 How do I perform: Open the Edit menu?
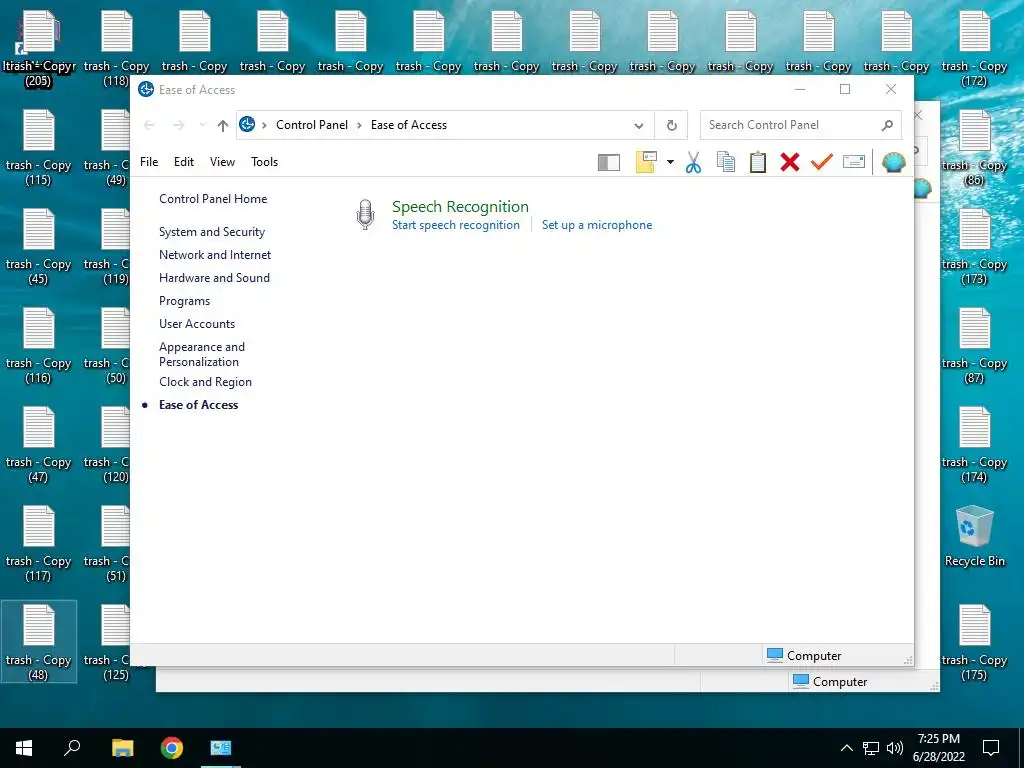pyautogui.click(x=184, y=162)
